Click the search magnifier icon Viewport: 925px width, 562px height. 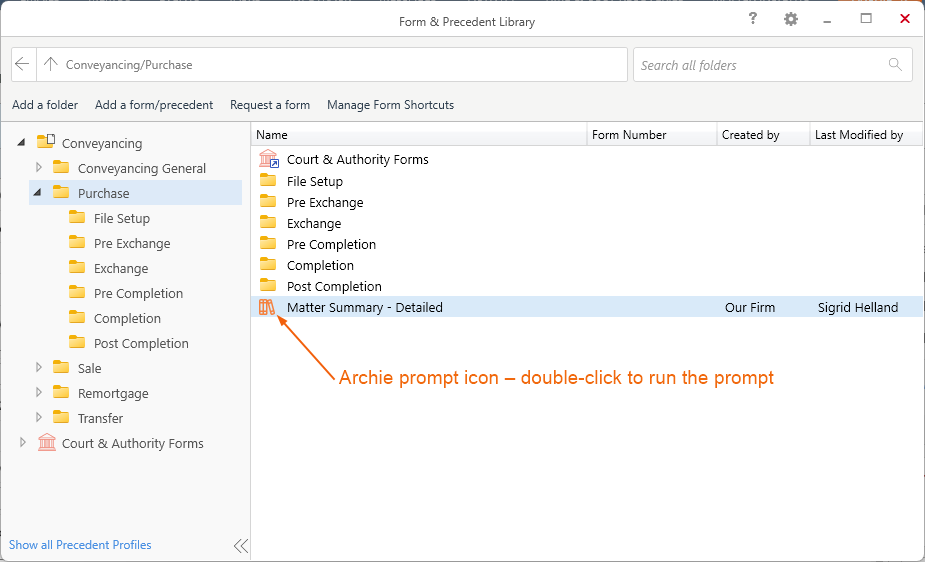(x=895, y=65)
